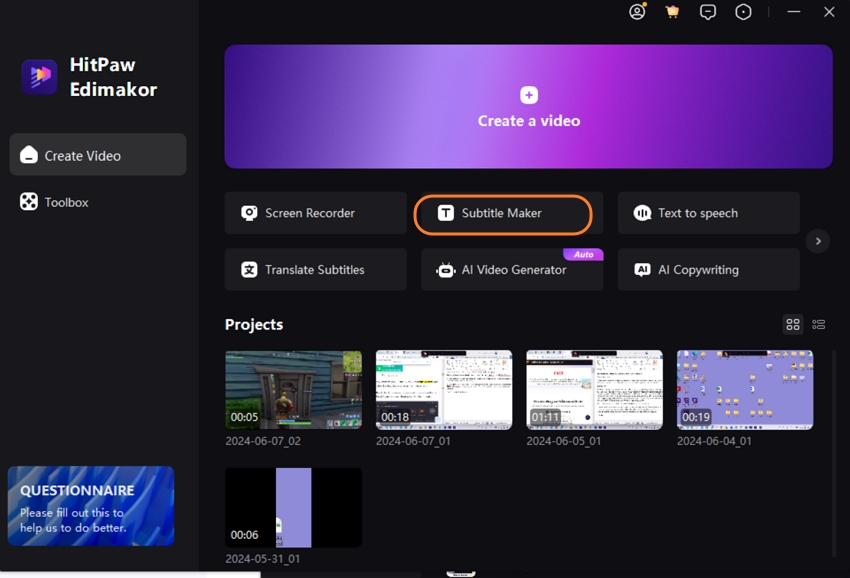This screenshot has width=850, height=578.
Task: Switch Projects to list view
Action: (819, 324)
